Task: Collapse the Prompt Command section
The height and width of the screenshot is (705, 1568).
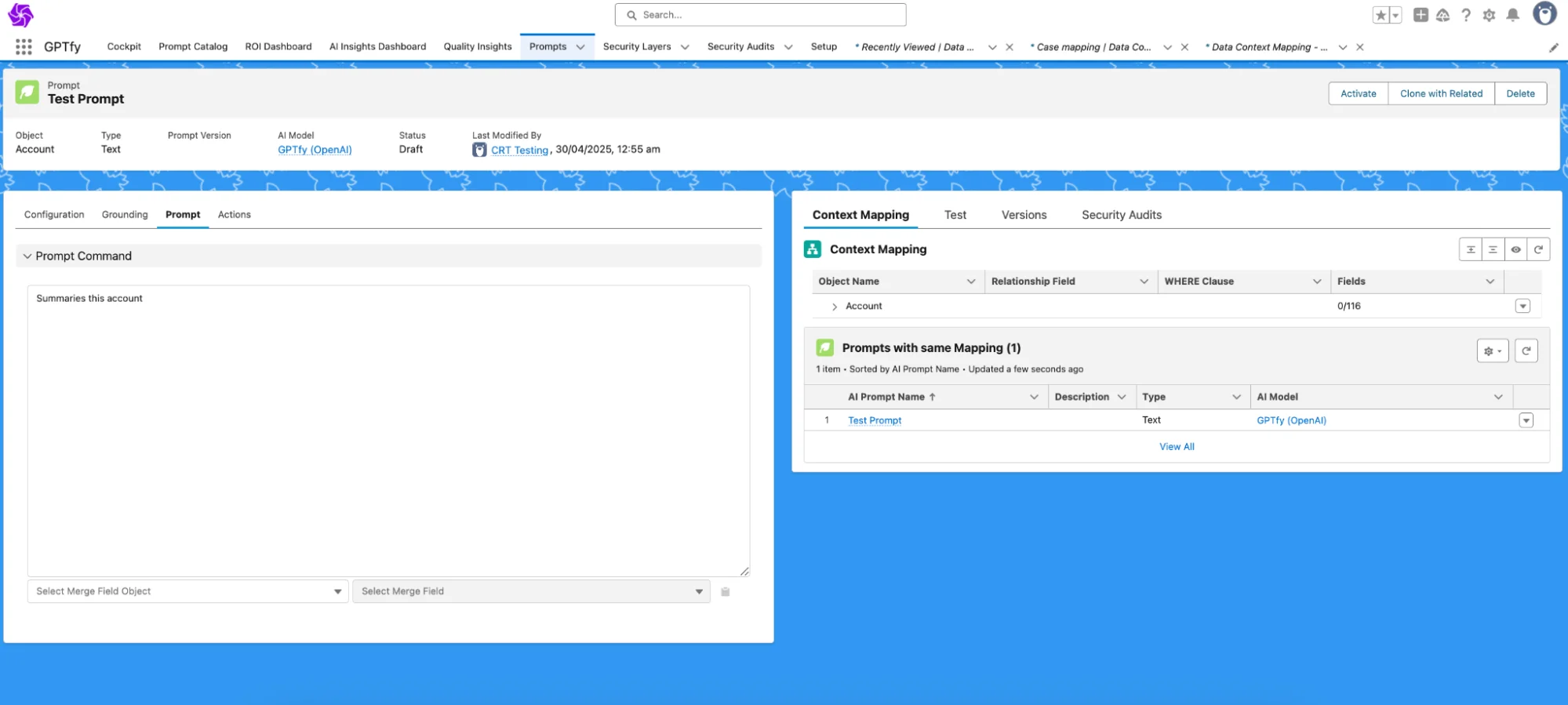Action: [x=27, y=256]
